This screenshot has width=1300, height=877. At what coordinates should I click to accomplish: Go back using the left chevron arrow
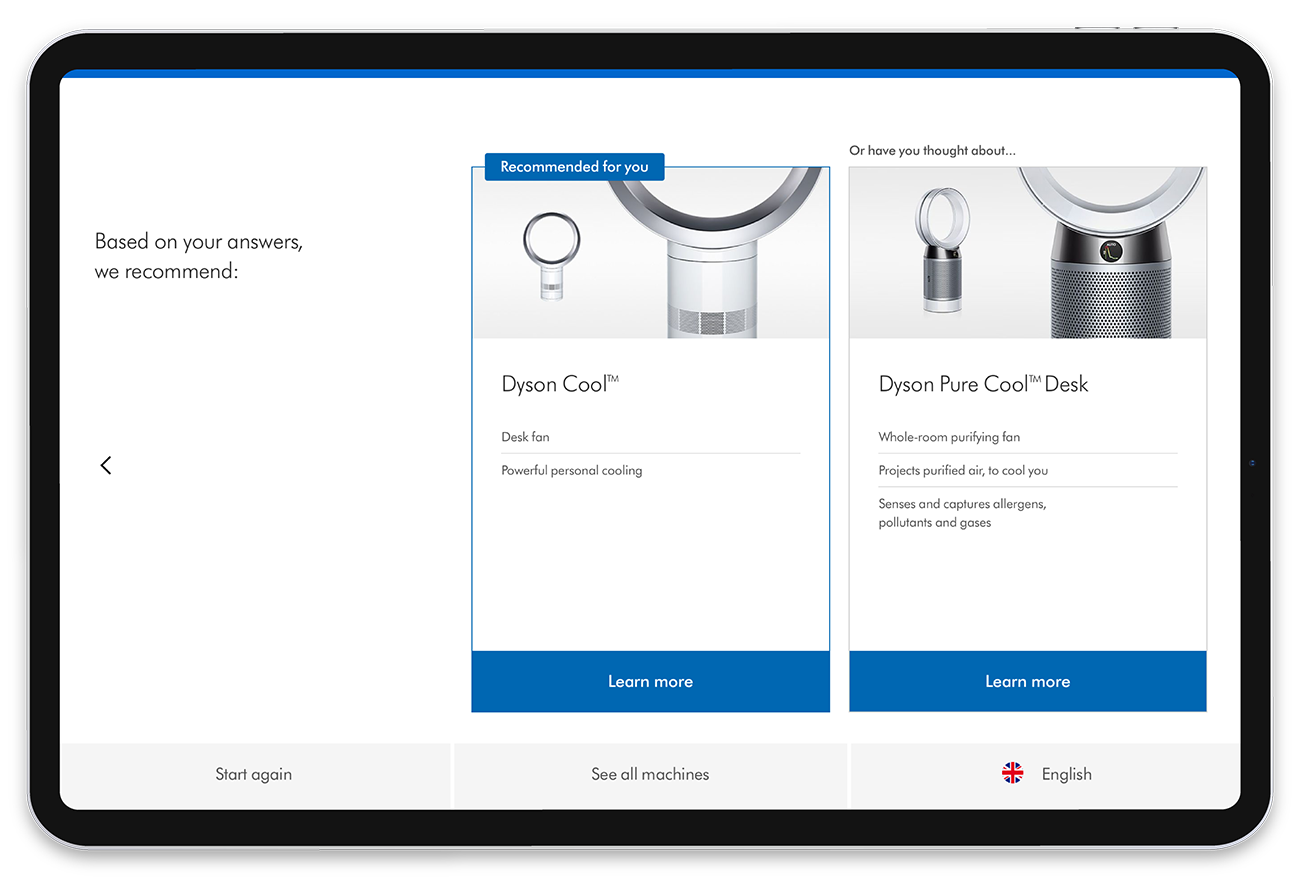click(x=106, y=465)
